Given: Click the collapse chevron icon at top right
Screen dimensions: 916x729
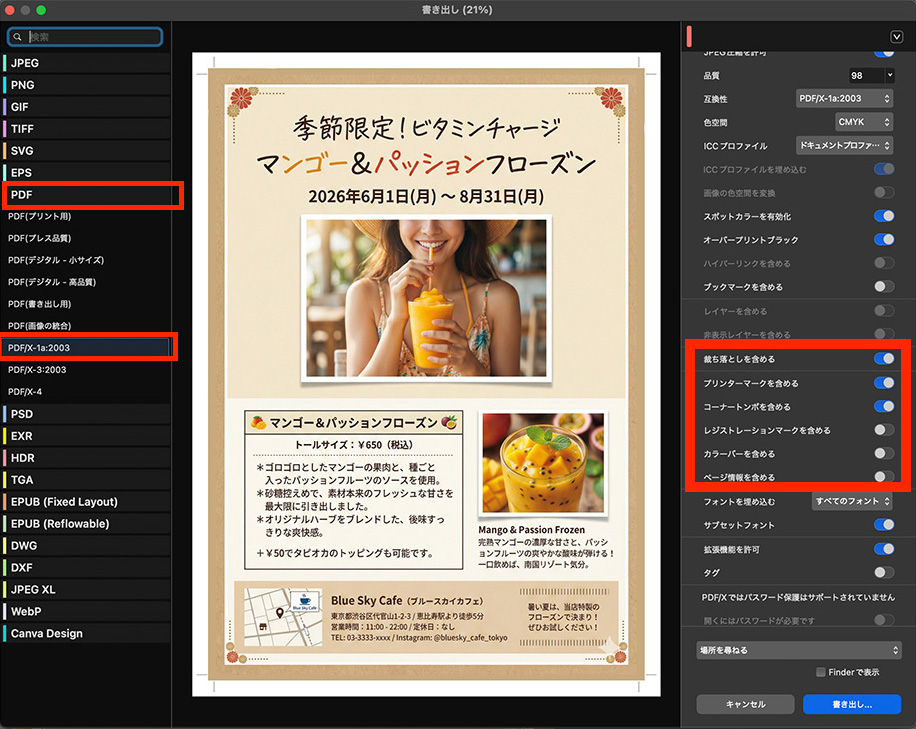Looking at the screenshot, I should pos(897,37).
